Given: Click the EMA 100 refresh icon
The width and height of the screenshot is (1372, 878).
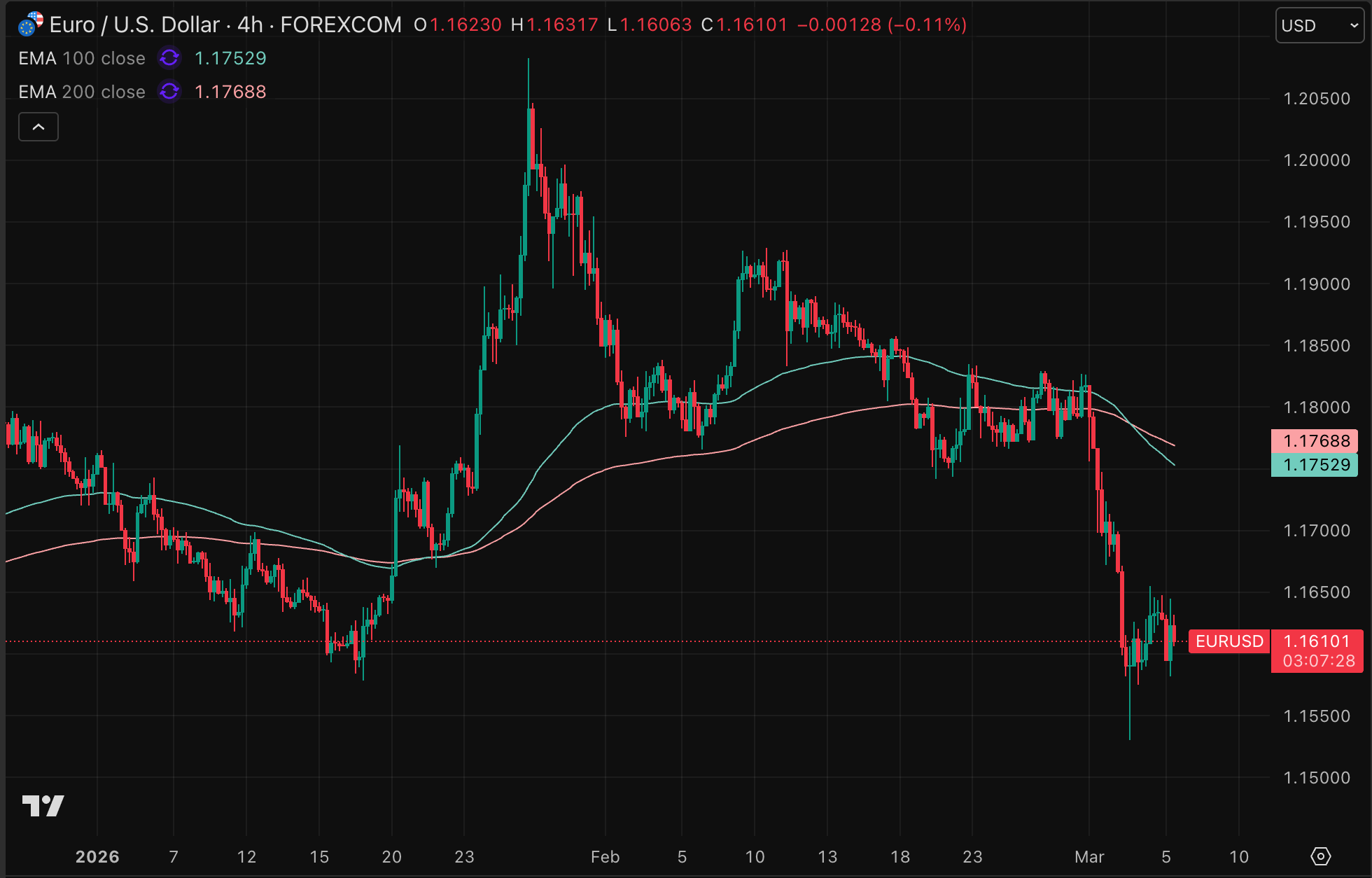Looking at the screenshot, I should 169,58.
